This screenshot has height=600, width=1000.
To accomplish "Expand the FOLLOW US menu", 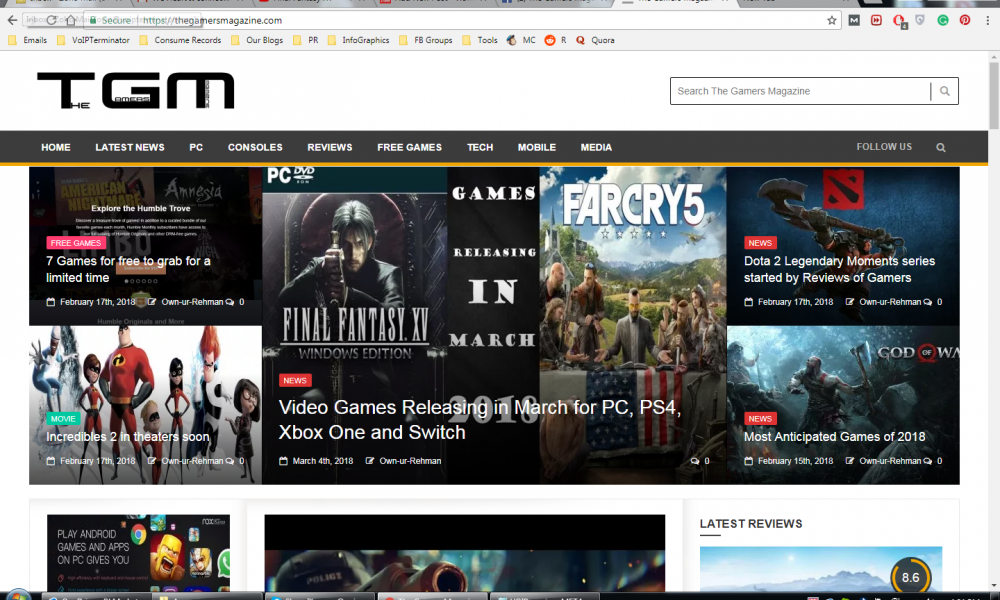I will [x=884, y=147].
